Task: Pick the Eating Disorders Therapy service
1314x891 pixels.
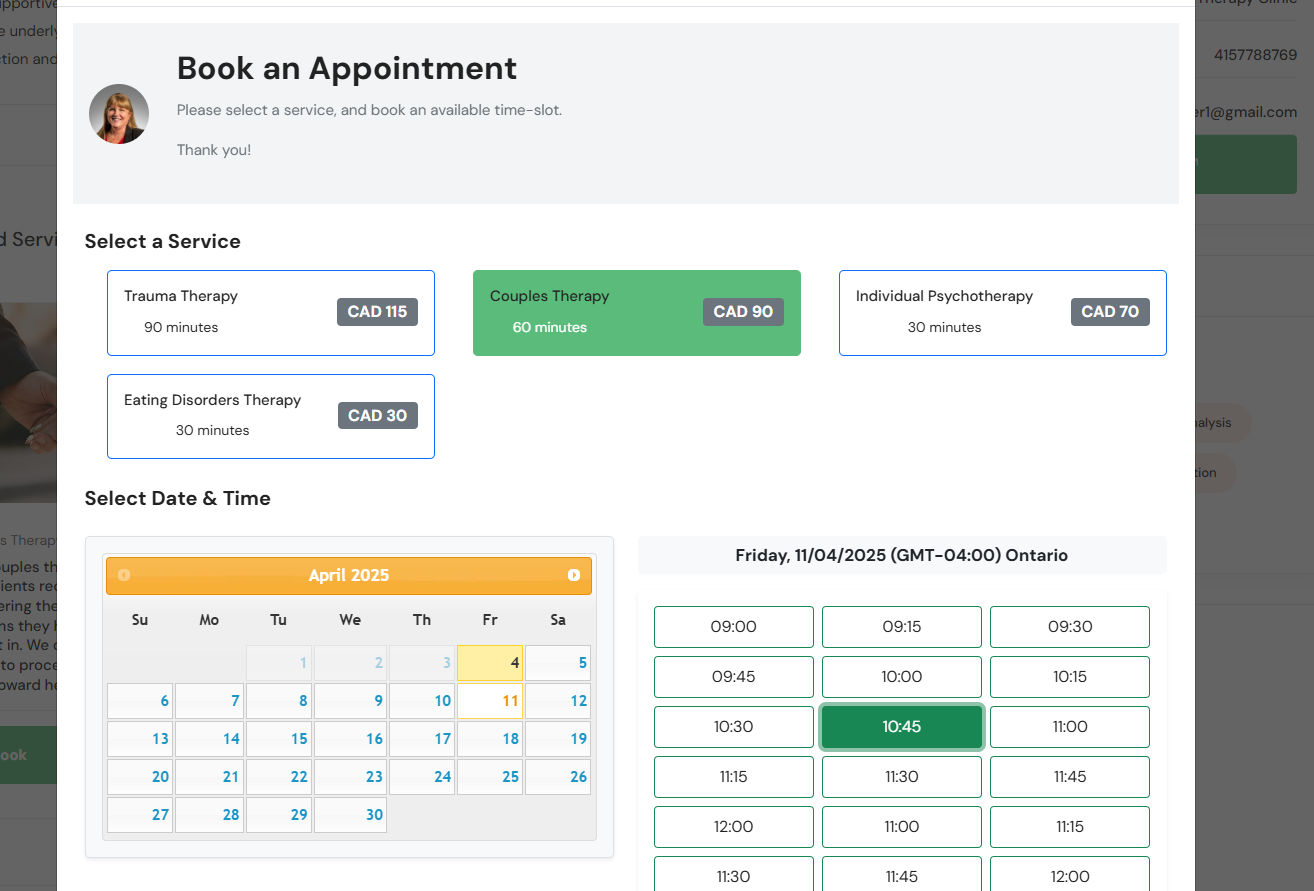Action: [271, 416]
